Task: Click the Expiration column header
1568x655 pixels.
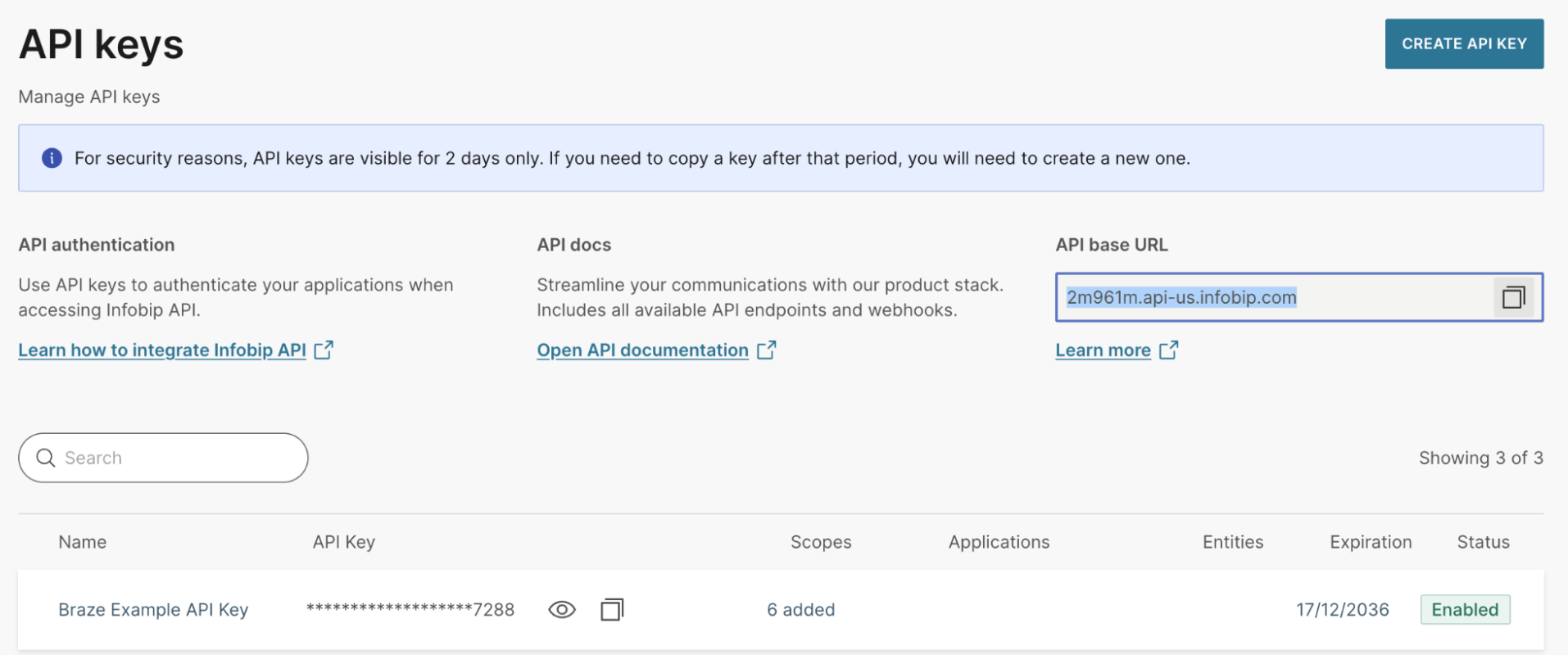Action: (1370, 542)
